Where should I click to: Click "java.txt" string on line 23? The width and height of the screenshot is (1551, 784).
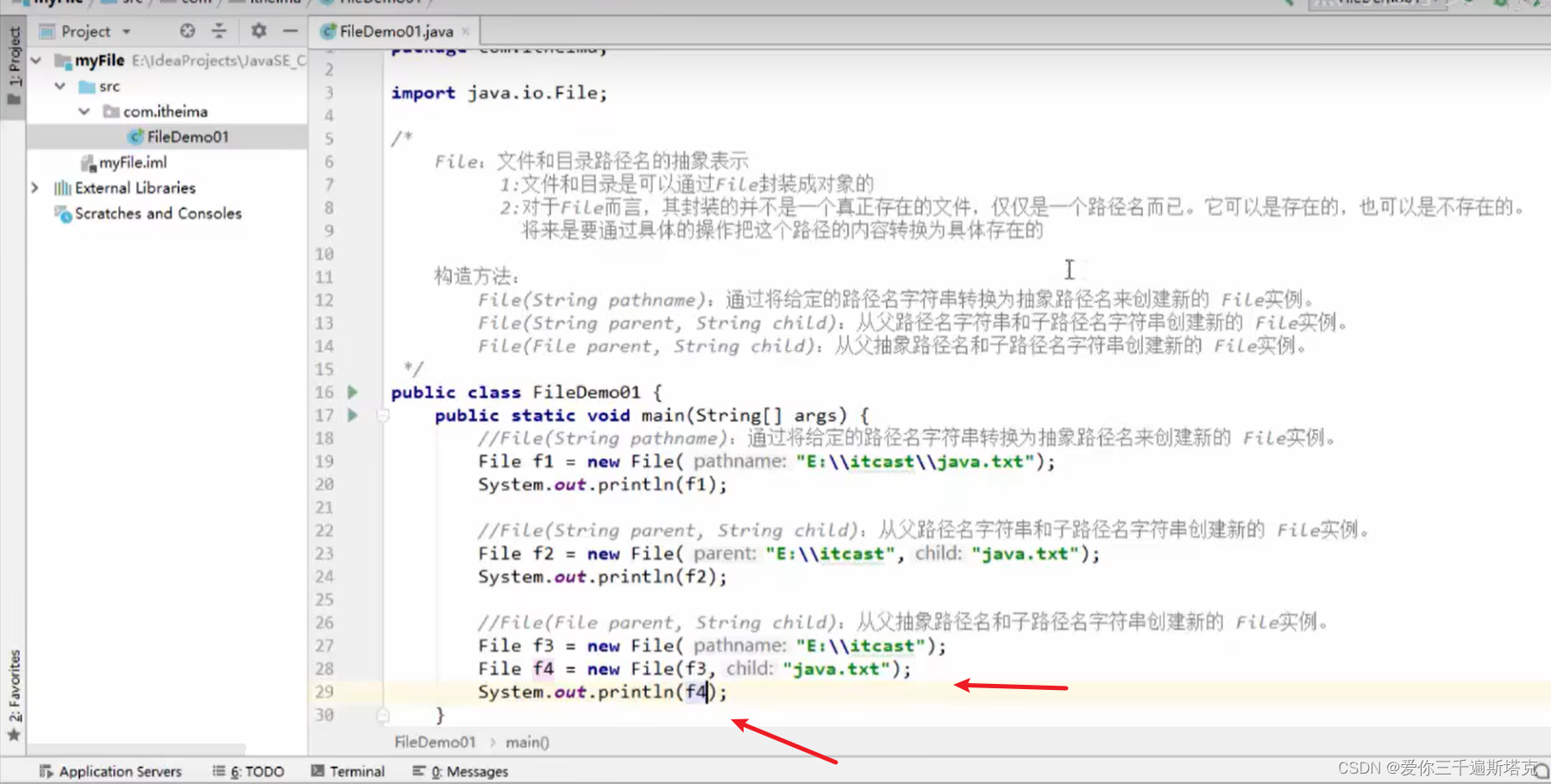(x=1026, y=554)
